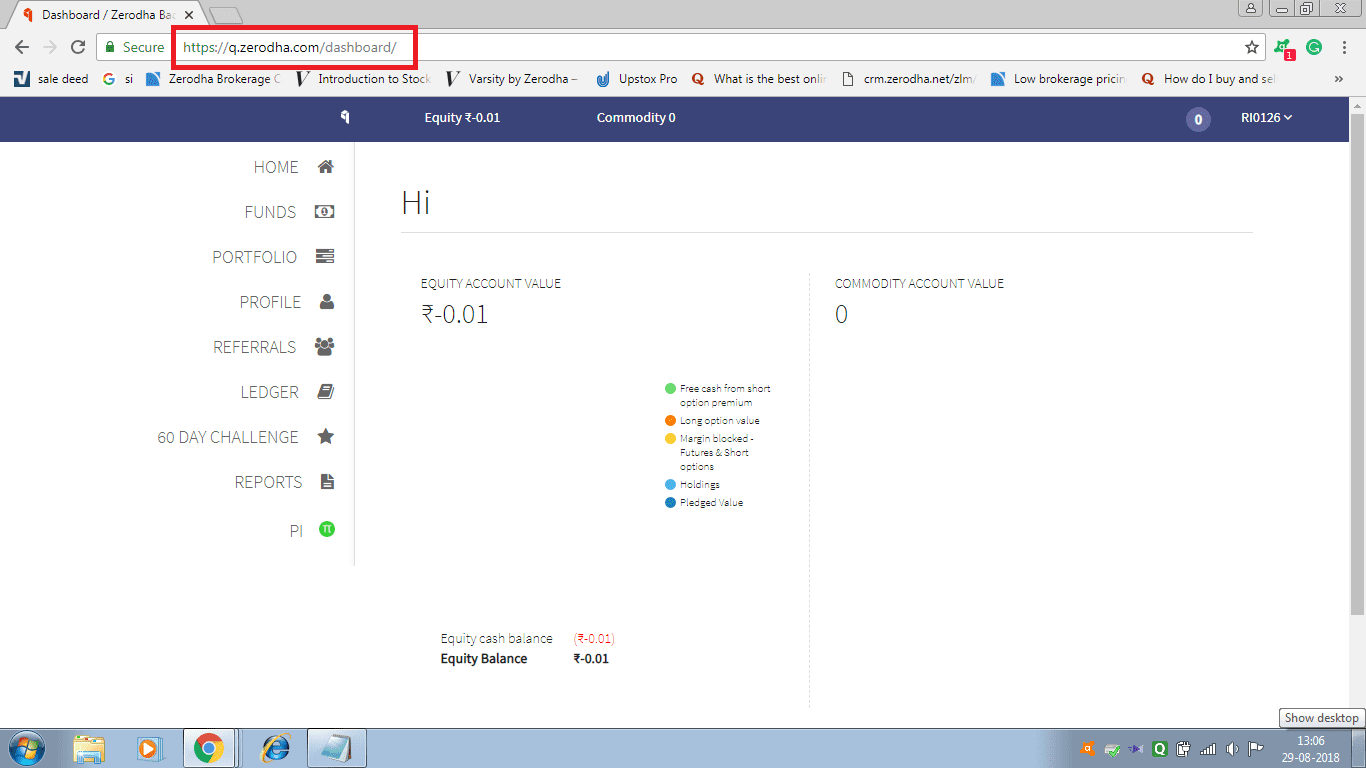Viewport: 1366px width, 768px height.
Task: Select the HOME menu item
Action: tap(276, 167)
